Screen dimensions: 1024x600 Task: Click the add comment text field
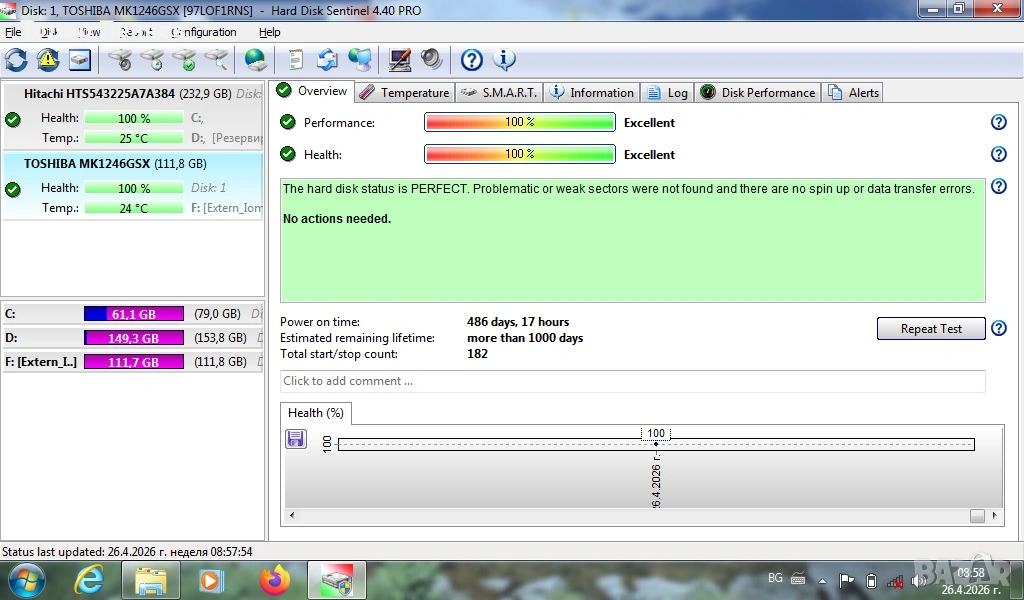(x=632, y=381)
